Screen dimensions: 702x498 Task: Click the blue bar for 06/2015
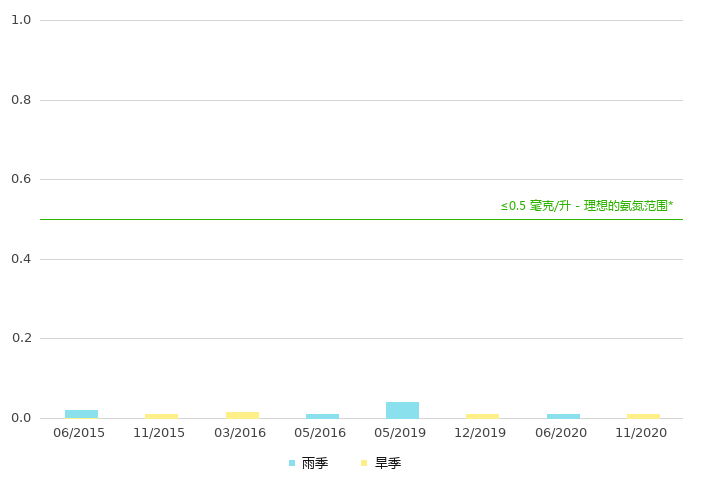tap(81, 414)
